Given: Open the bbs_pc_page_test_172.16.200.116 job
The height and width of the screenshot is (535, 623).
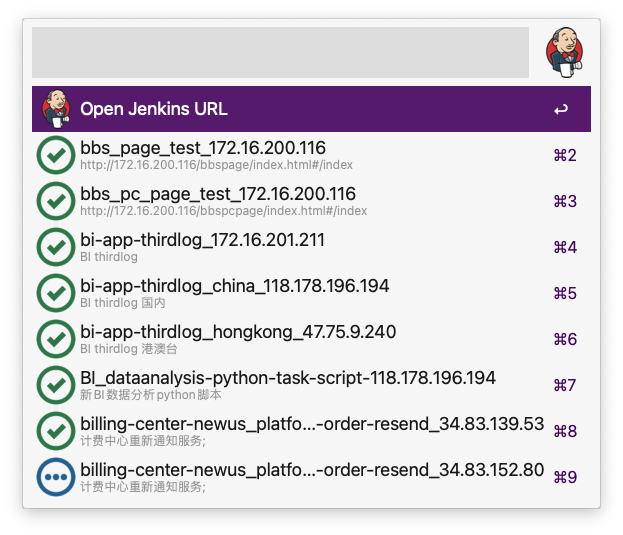Looking at the screenshot, I should tap(311, 201).
